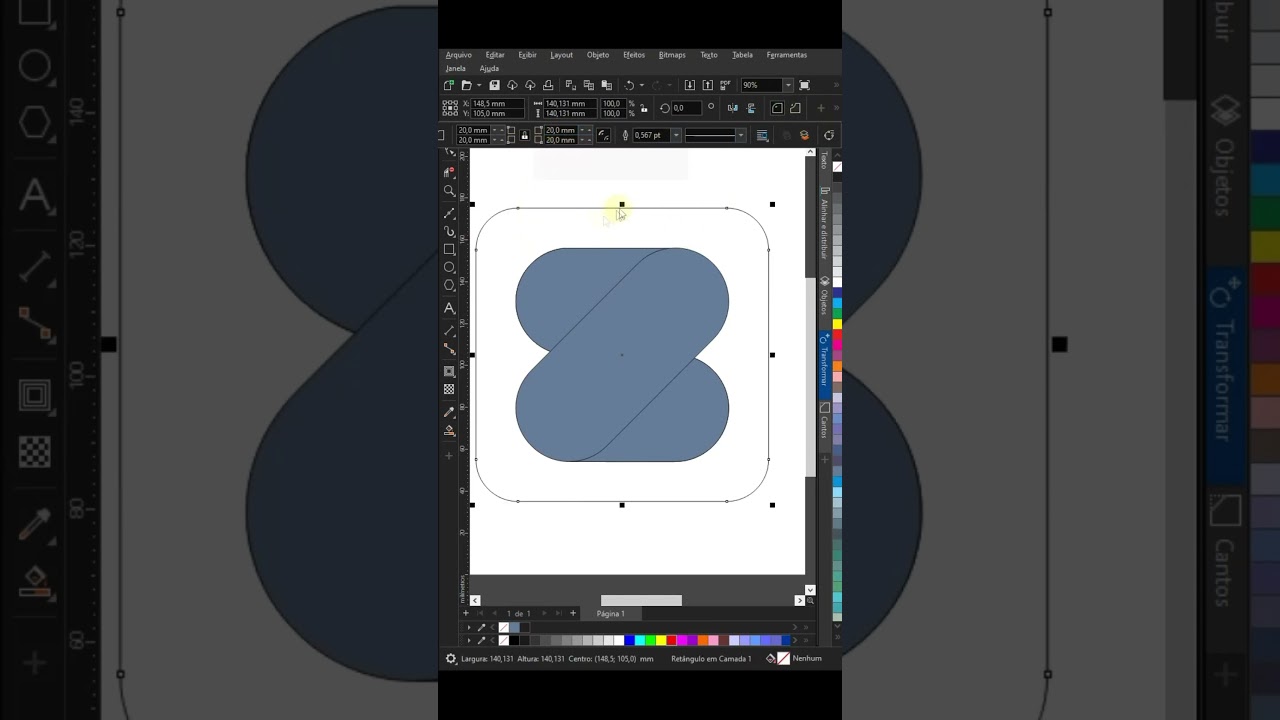Select the Transparency checkerboard tool
Viewport: 1280px width, 720px height.
click(449, 389)
